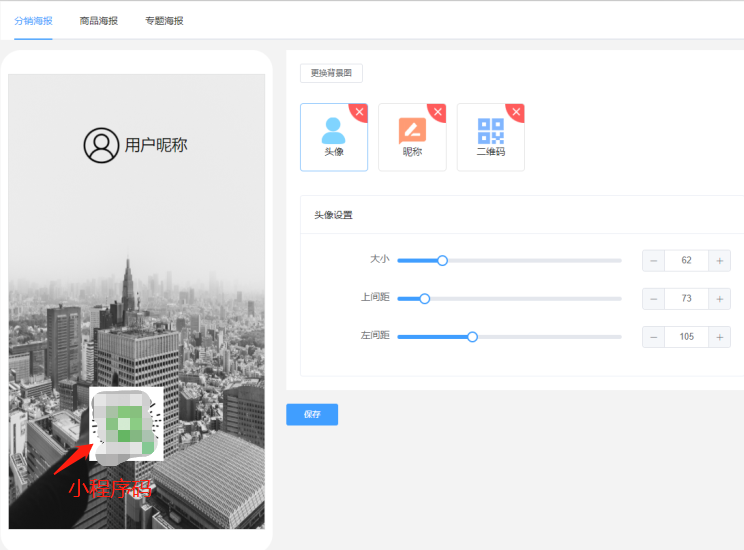Click the 上间距 input field showing 73

(687, 299)
